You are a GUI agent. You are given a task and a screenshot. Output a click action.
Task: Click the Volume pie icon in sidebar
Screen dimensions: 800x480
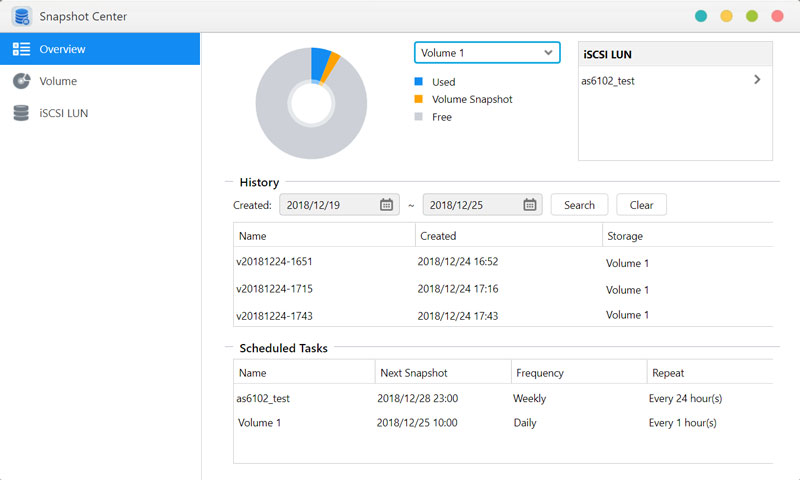(21, 81)
